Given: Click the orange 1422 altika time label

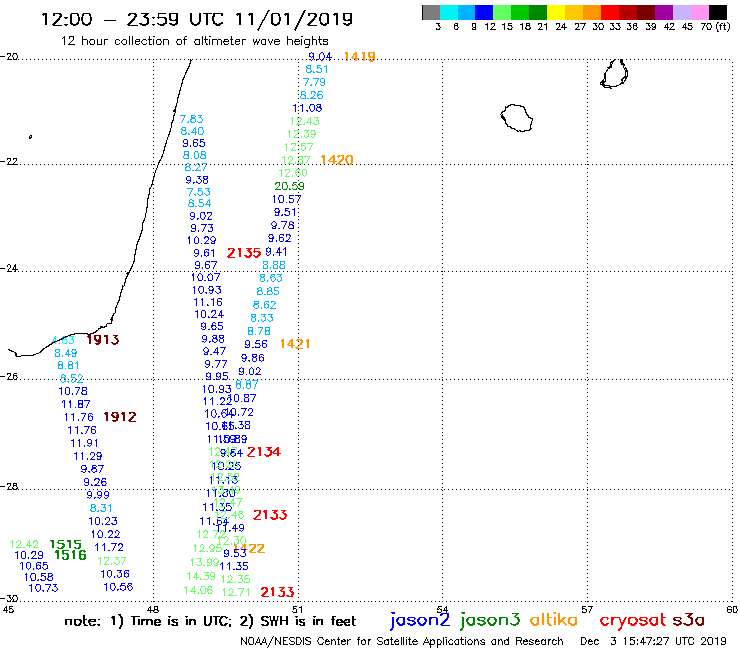Looking at the screenshot, I should 249,548.
